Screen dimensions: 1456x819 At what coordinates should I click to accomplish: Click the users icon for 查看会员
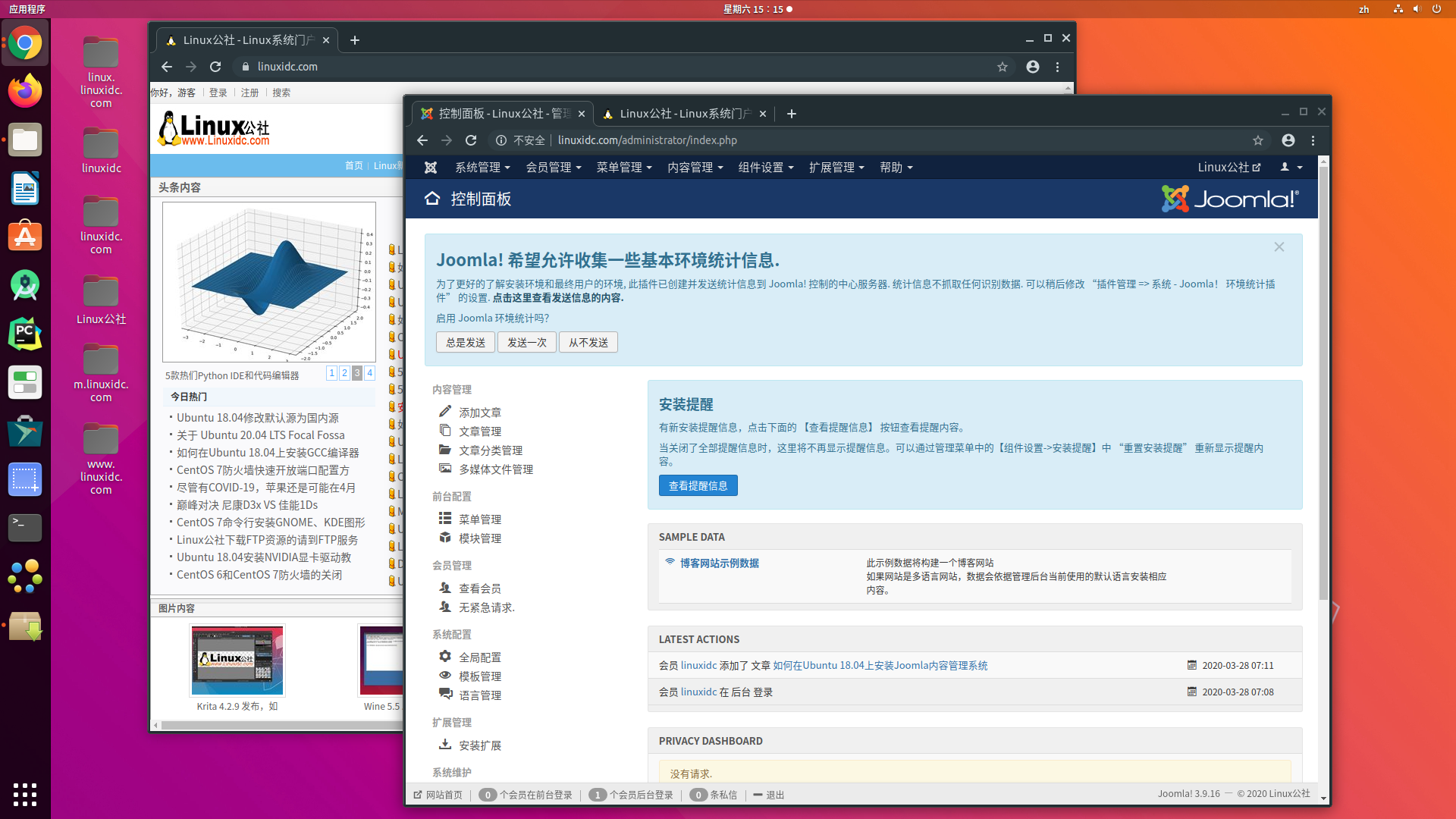[445, 587]
